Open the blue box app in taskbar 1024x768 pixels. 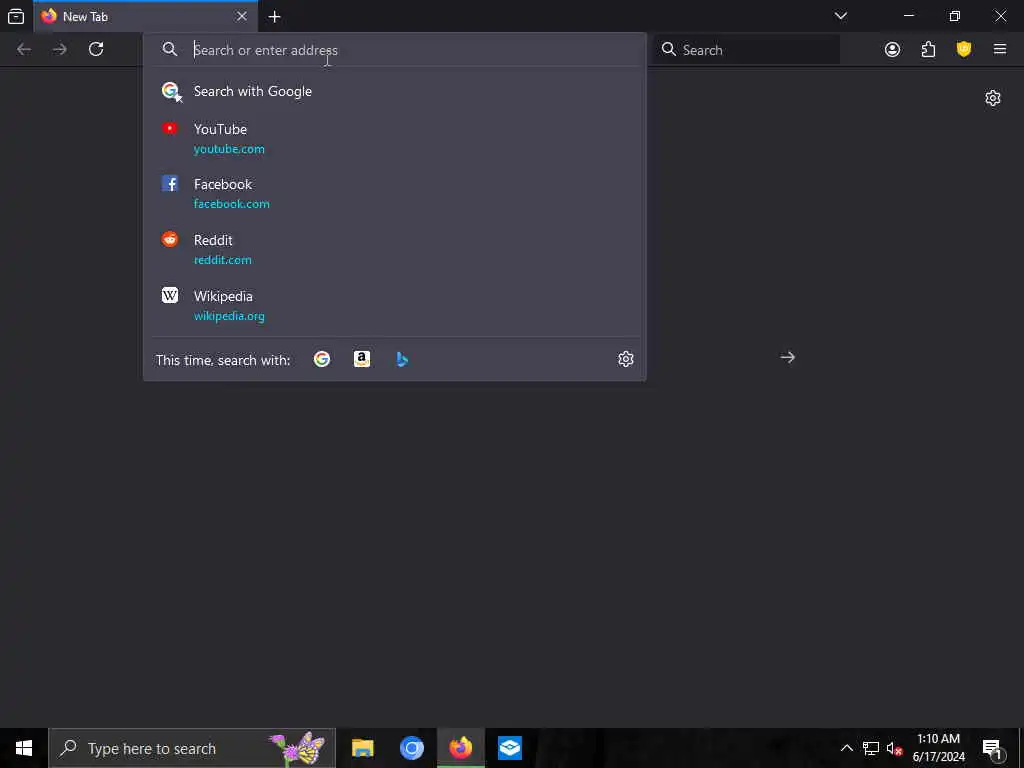509,748
